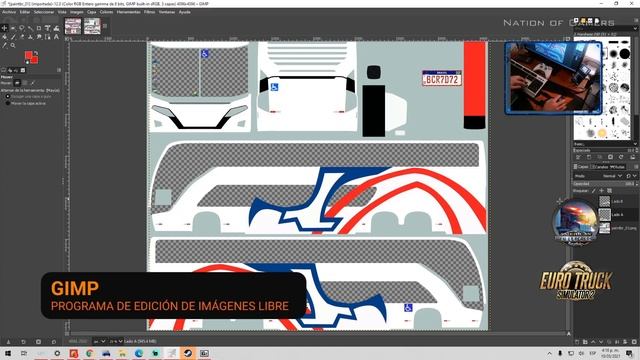Screen dimensions: 640x360
Task: Open tool options tab configuration menu
Action: coord(59,70)
